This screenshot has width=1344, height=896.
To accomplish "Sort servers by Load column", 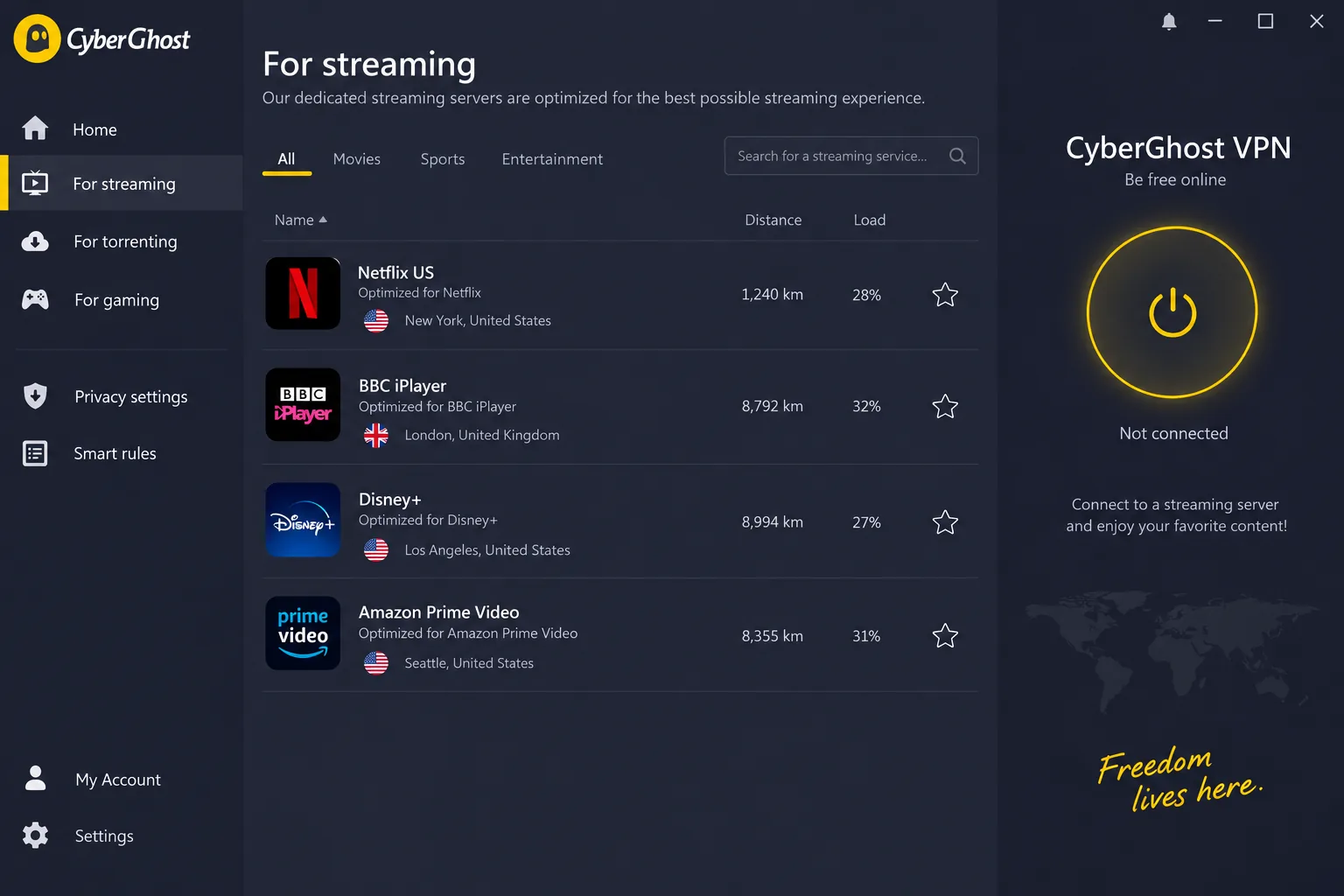I will click(869, 220).
